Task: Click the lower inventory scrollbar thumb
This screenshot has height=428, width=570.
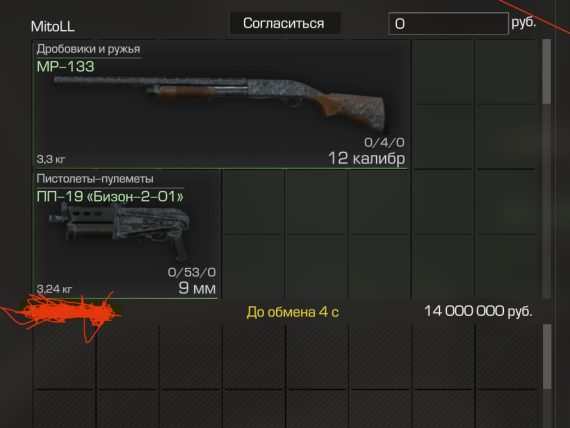Action: tap(547, 357)
